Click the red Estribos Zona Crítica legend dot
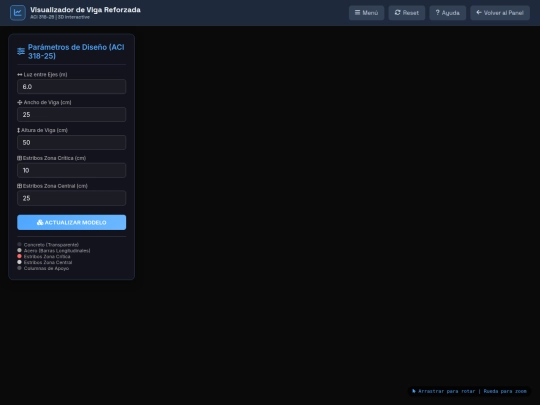540x405 pixels. click(x=19, y=256)
